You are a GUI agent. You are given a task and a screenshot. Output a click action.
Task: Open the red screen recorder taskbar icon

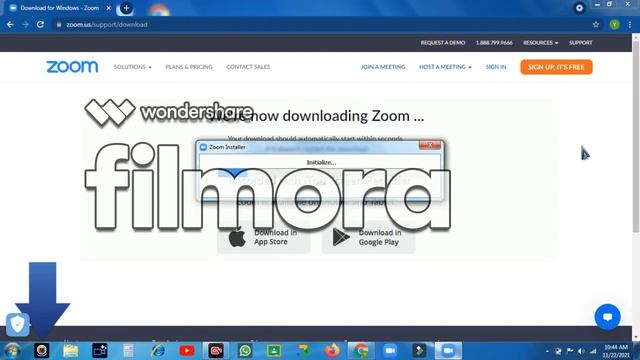[x=216, y=351]
